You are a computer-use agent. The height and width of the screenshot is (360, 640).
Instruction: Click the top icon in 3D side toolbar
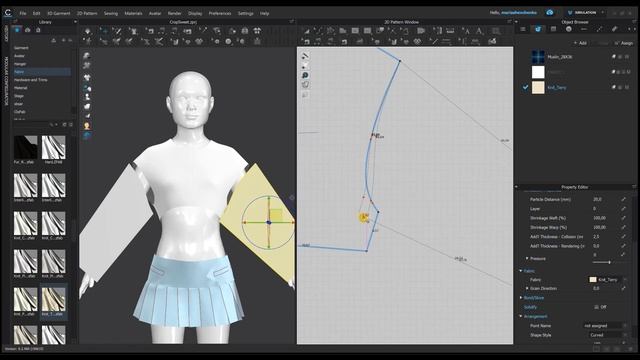tap(87, 56)
